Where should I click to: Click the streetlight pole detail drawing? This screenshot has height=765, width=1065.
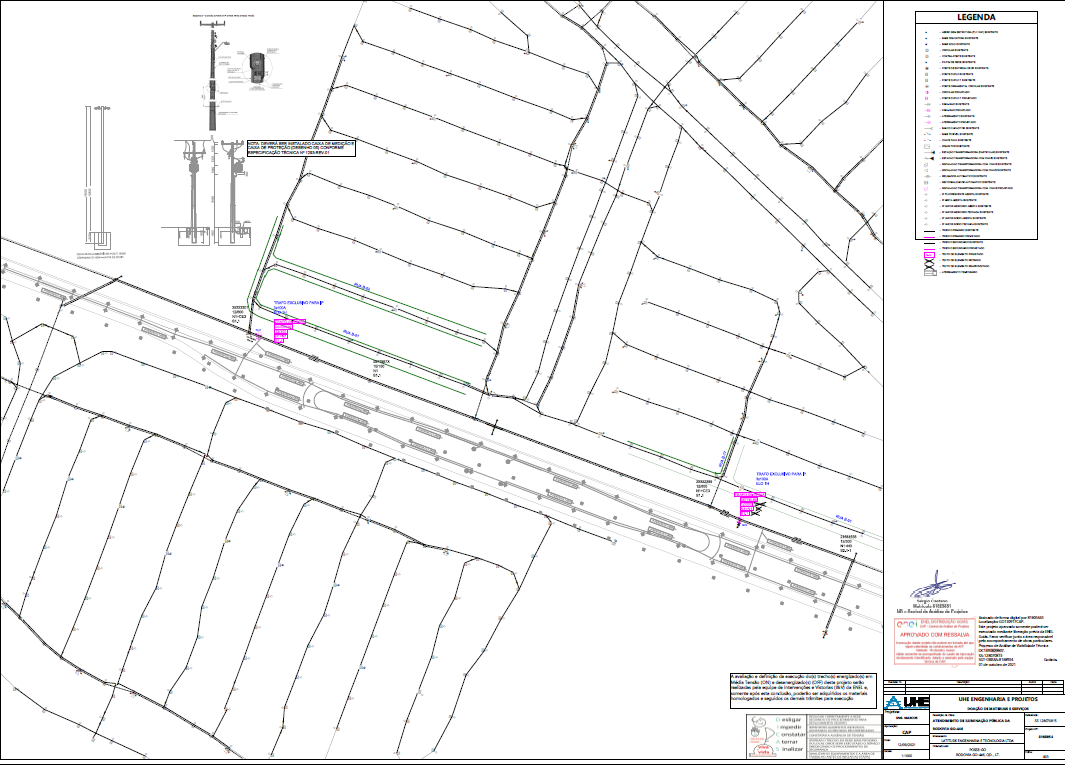[215, 78]
